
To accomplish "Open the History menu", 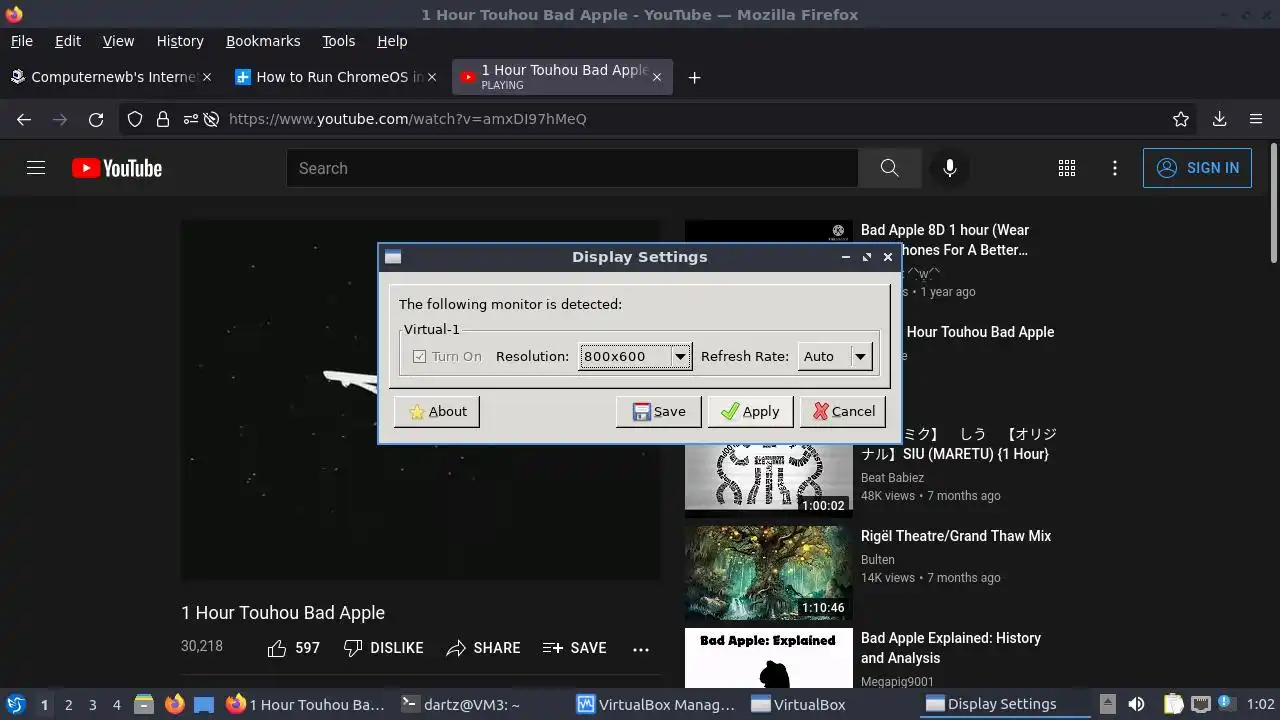I will coord(180,41).
